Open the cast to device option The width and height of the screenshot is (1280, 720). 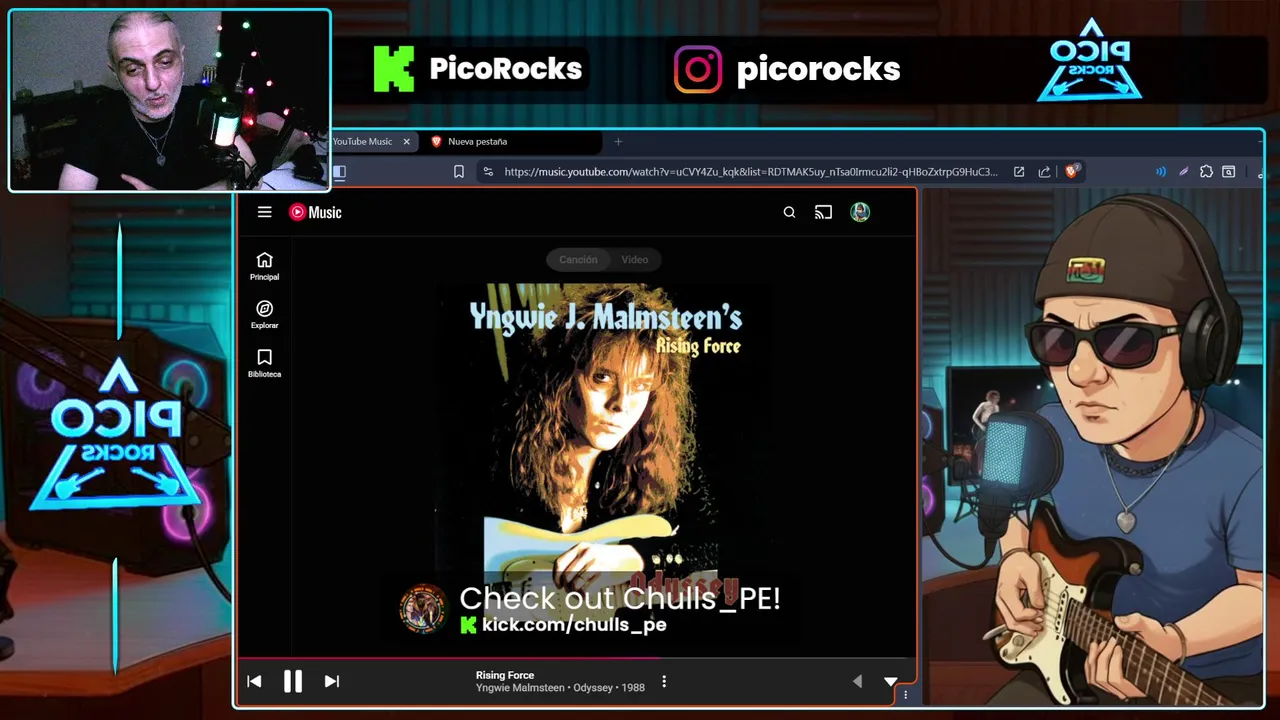(x=823, y=212)
